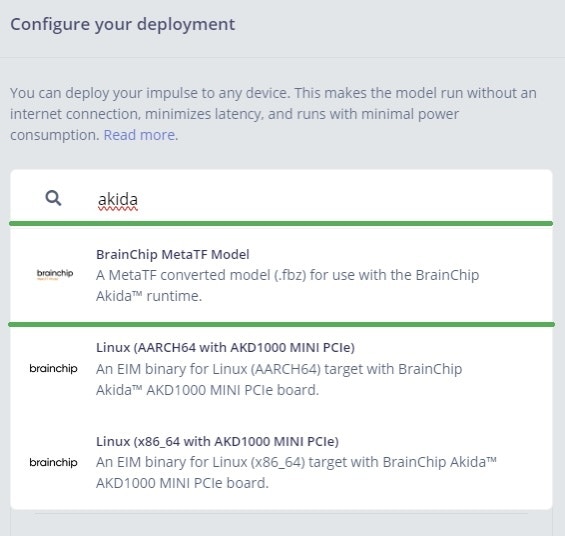This screenshot has height=536, width=565.
Task: Click the BrainChip MetaTF logo icon
Action: (55, 274)
